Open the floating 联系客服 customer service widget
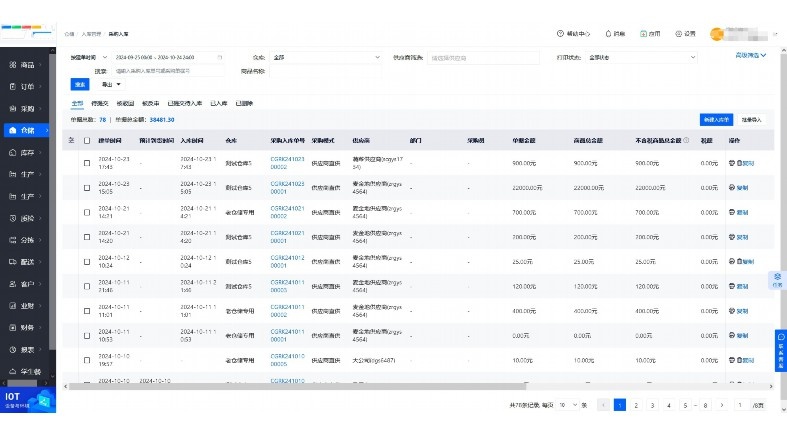This screenshot has height=435, width=787. (781, 351)
